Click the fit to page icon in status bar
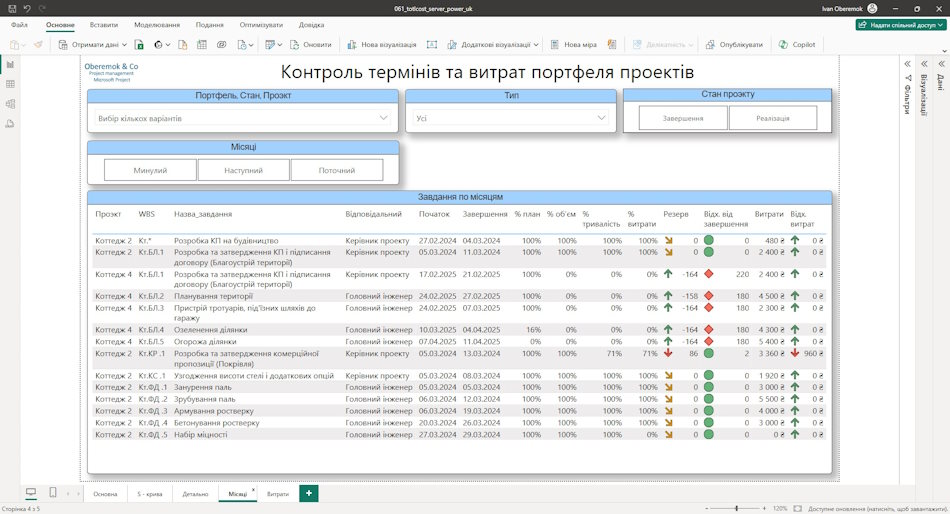The width and height of the screenshot is (950, 514). pos(797,509)
